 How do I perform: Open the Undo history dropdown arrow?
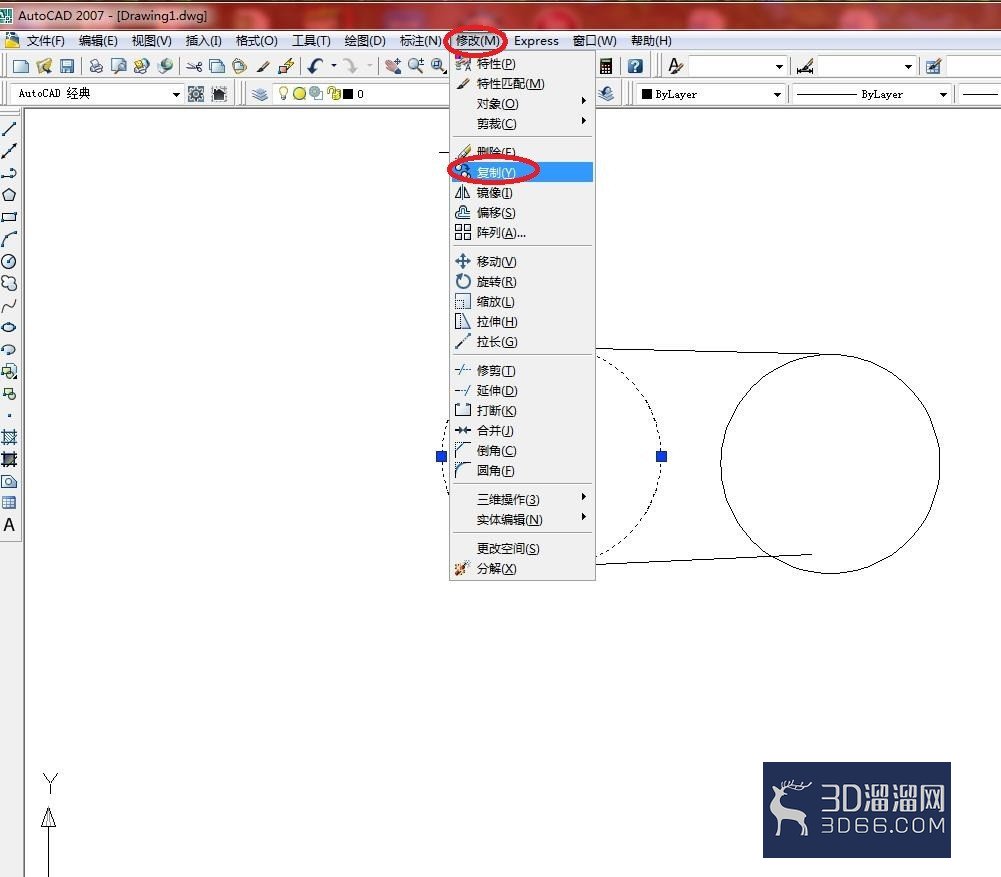pyautogui.click(x=333, y=66)
